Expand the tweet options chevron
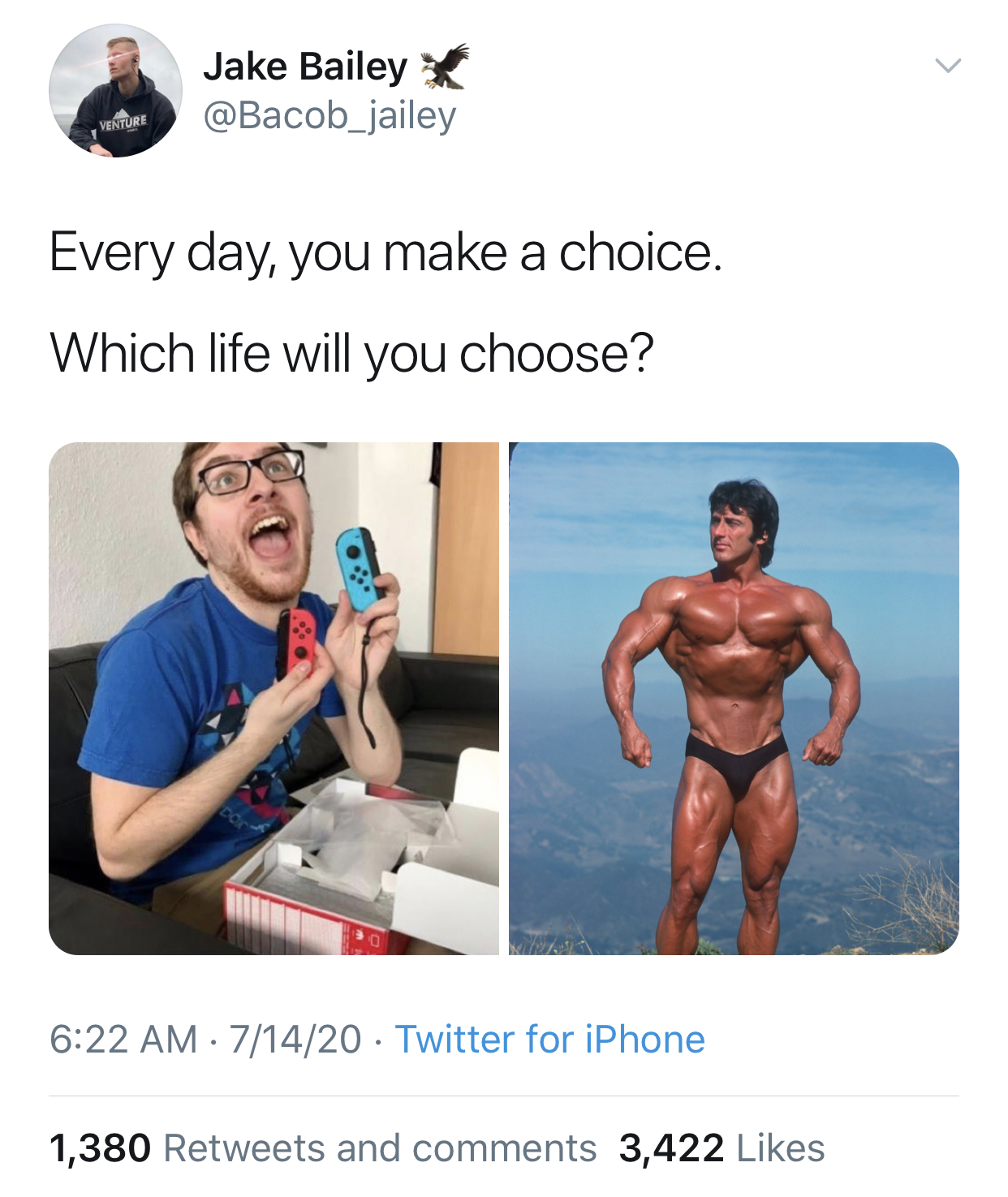 947,66
